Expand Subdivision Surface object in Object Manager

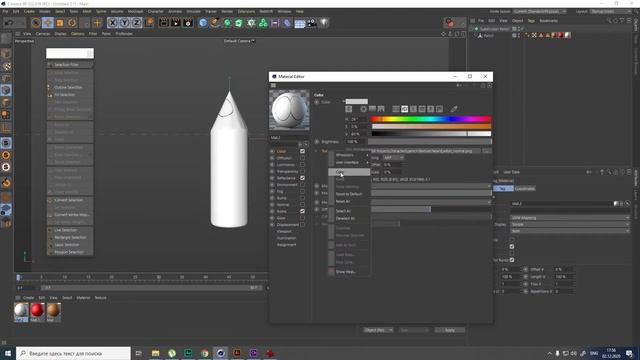click(x=471, y=29)
